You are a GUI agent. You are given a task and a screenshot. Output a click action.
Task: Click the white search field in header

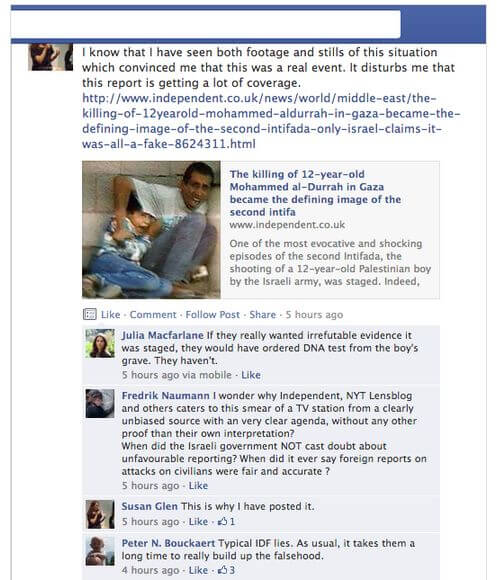click(x=206, y=24)
